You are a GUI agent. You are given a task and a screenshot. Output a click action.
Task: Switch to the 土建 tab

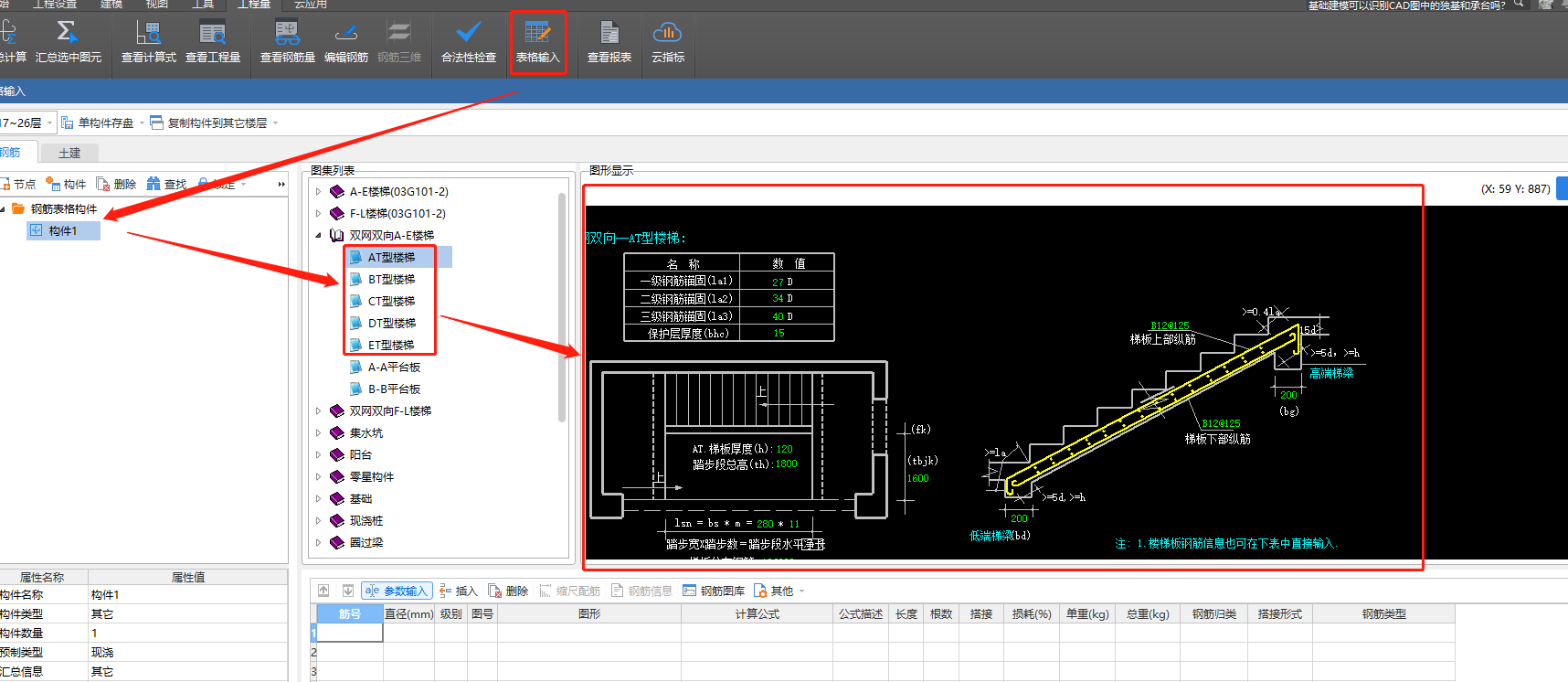tap(69, 153)
